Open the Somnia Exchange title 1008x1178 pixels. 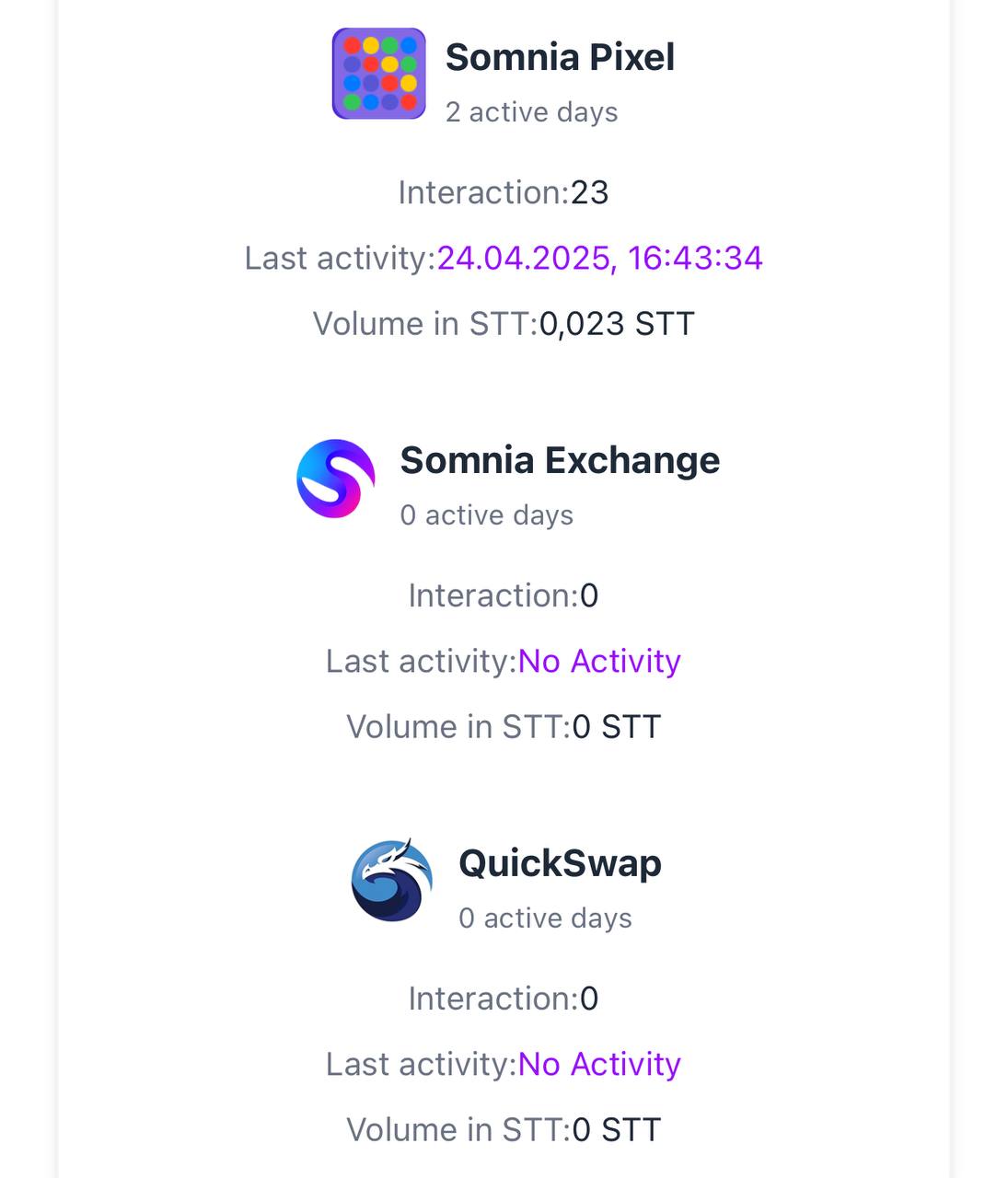(x=560, y=460)
